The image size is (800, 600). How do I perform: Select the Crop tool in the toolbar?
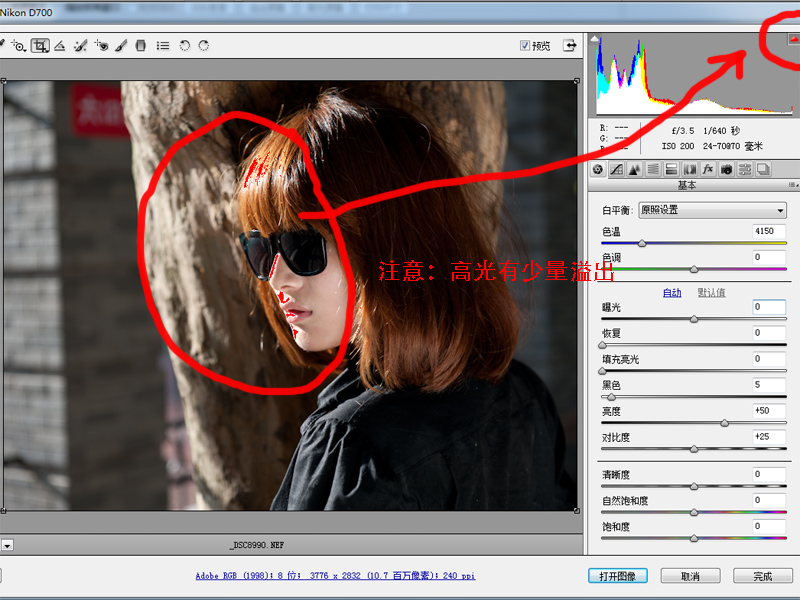tap(41, 46)
